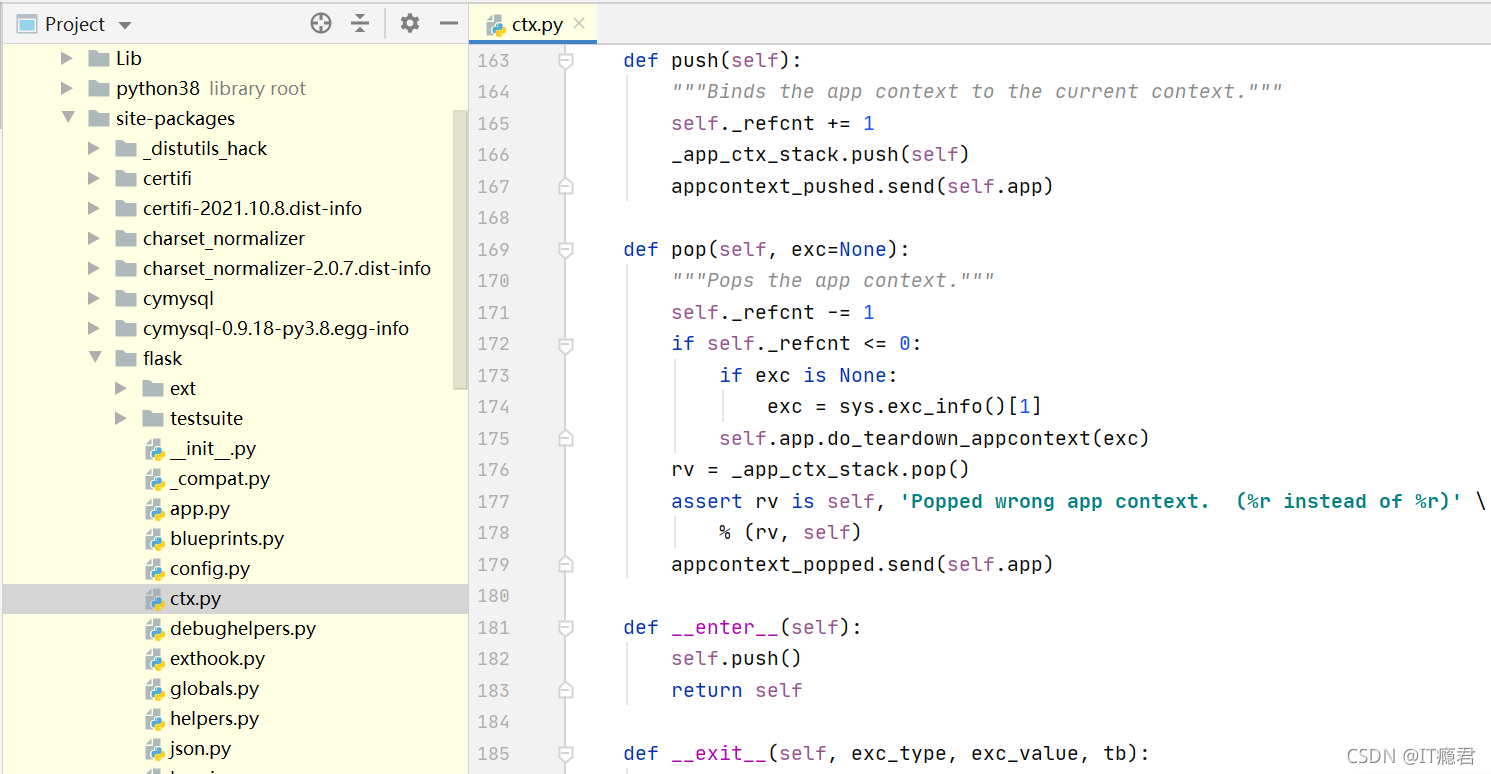Fold the push method at line 163
This screenshot has height=774, width=1491.
(x=565, y=61)
